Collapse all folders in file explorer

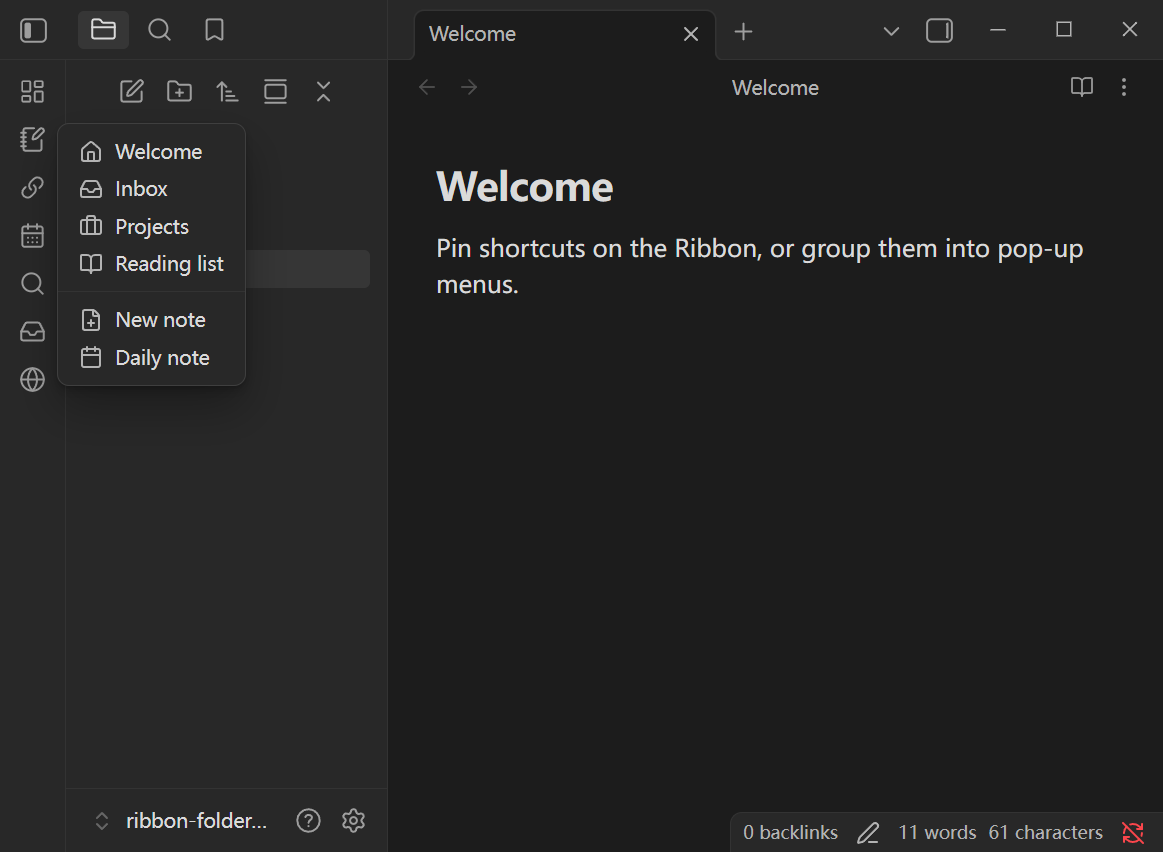(x=323, y=91)
